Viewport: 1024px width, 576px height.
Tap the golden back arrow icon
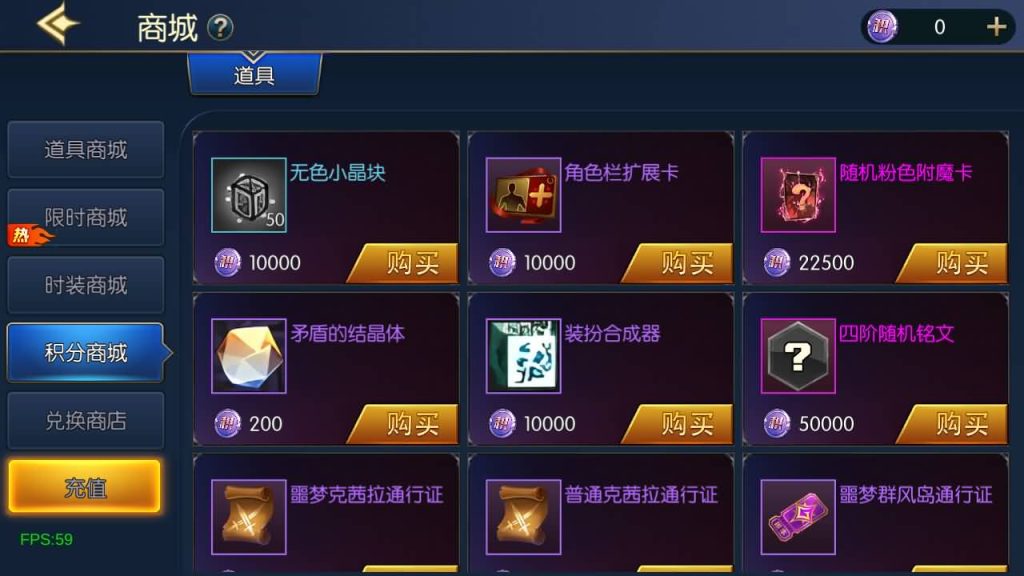point(58,24)
